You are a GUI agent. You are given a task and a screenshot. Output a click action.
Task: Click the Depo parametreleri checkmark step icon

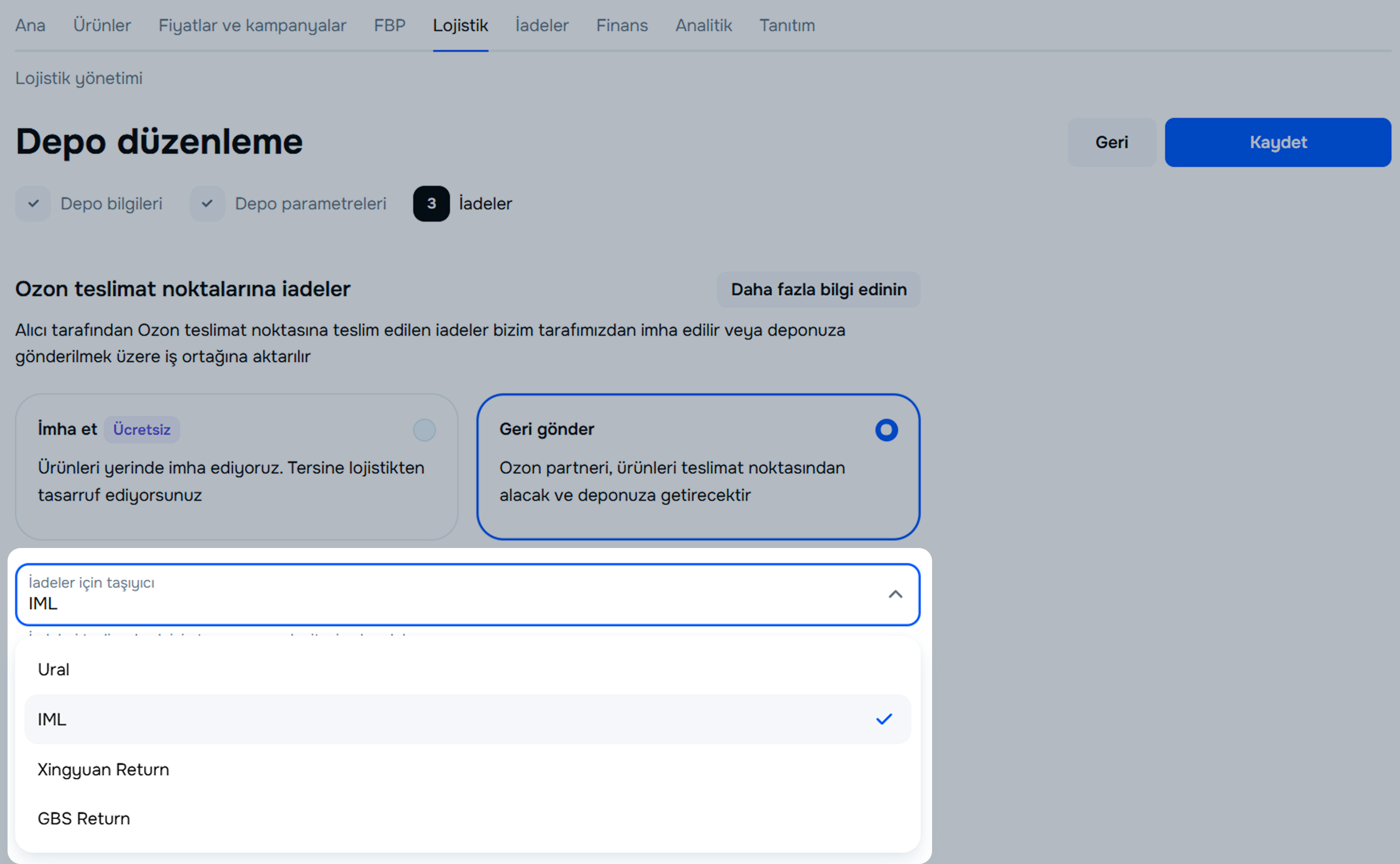click(x=207, y=203)
